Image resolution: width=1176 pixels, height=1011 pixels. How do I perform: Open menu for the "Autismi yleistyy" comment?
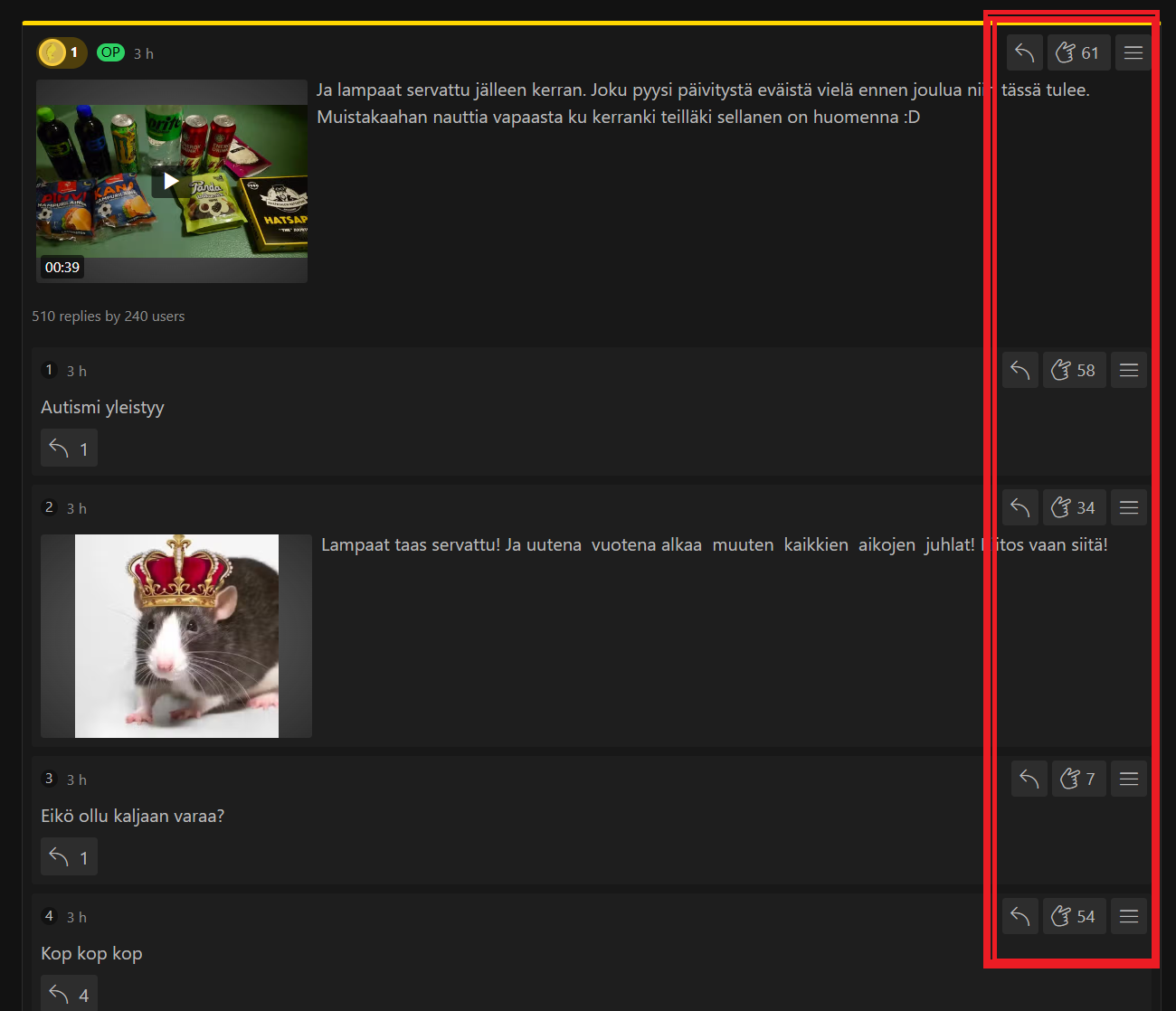pyautogui.click(x=1128, y=371)
